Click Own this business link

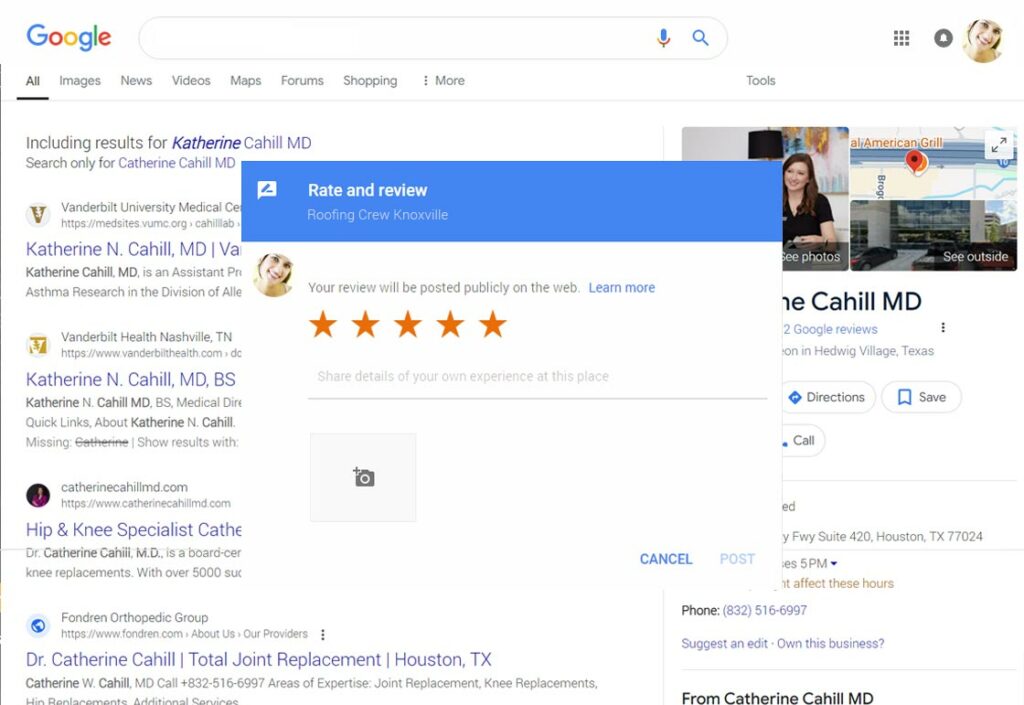(x=831, y=644)
